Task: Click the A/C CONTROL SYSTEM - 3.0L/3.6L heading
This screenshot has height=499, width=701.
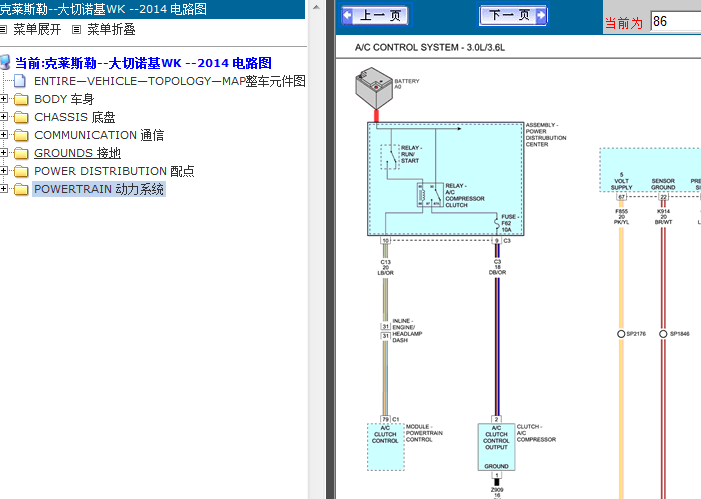Action: 430,47
